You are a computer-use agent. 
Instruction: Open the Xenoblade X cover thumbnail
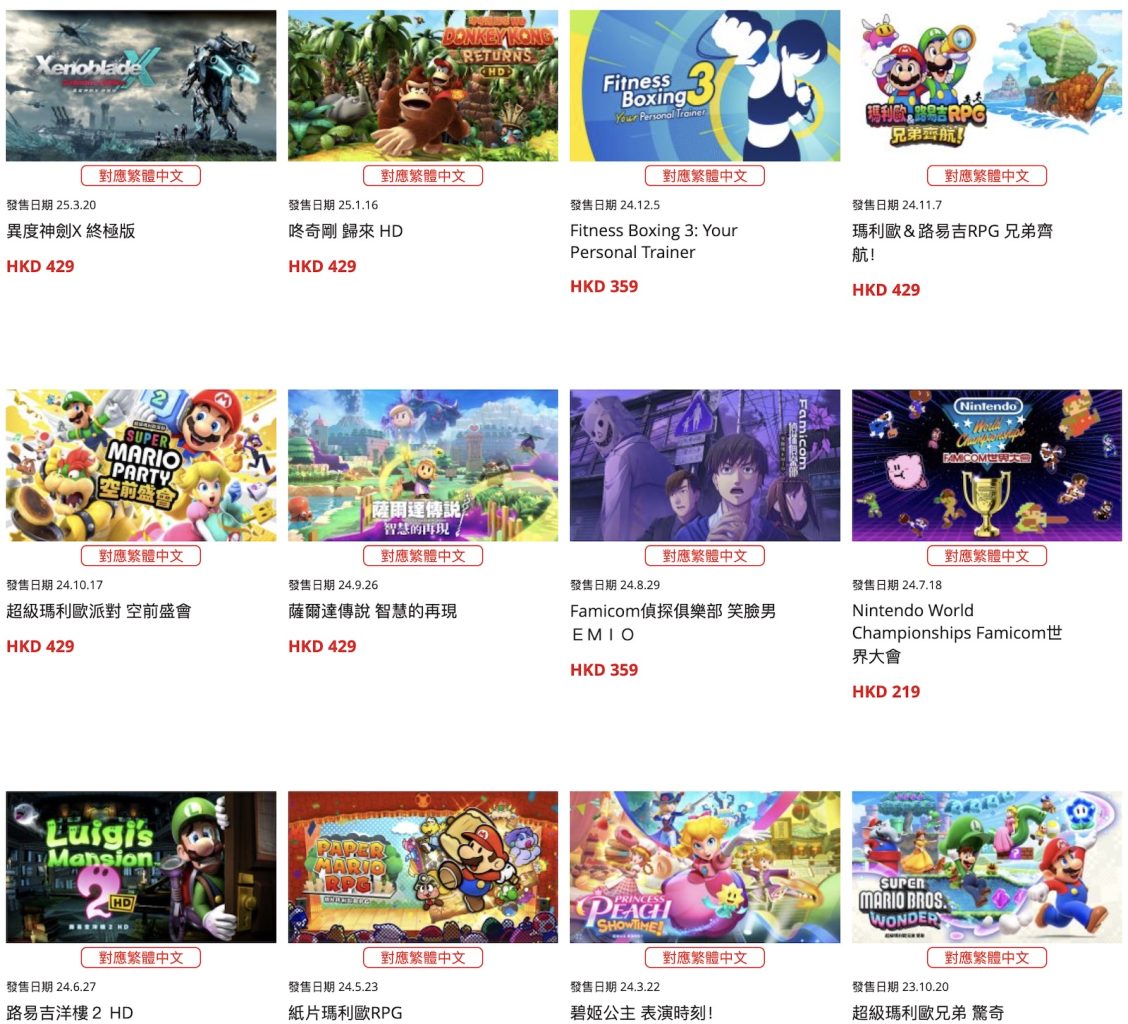[x=141, y=85]
